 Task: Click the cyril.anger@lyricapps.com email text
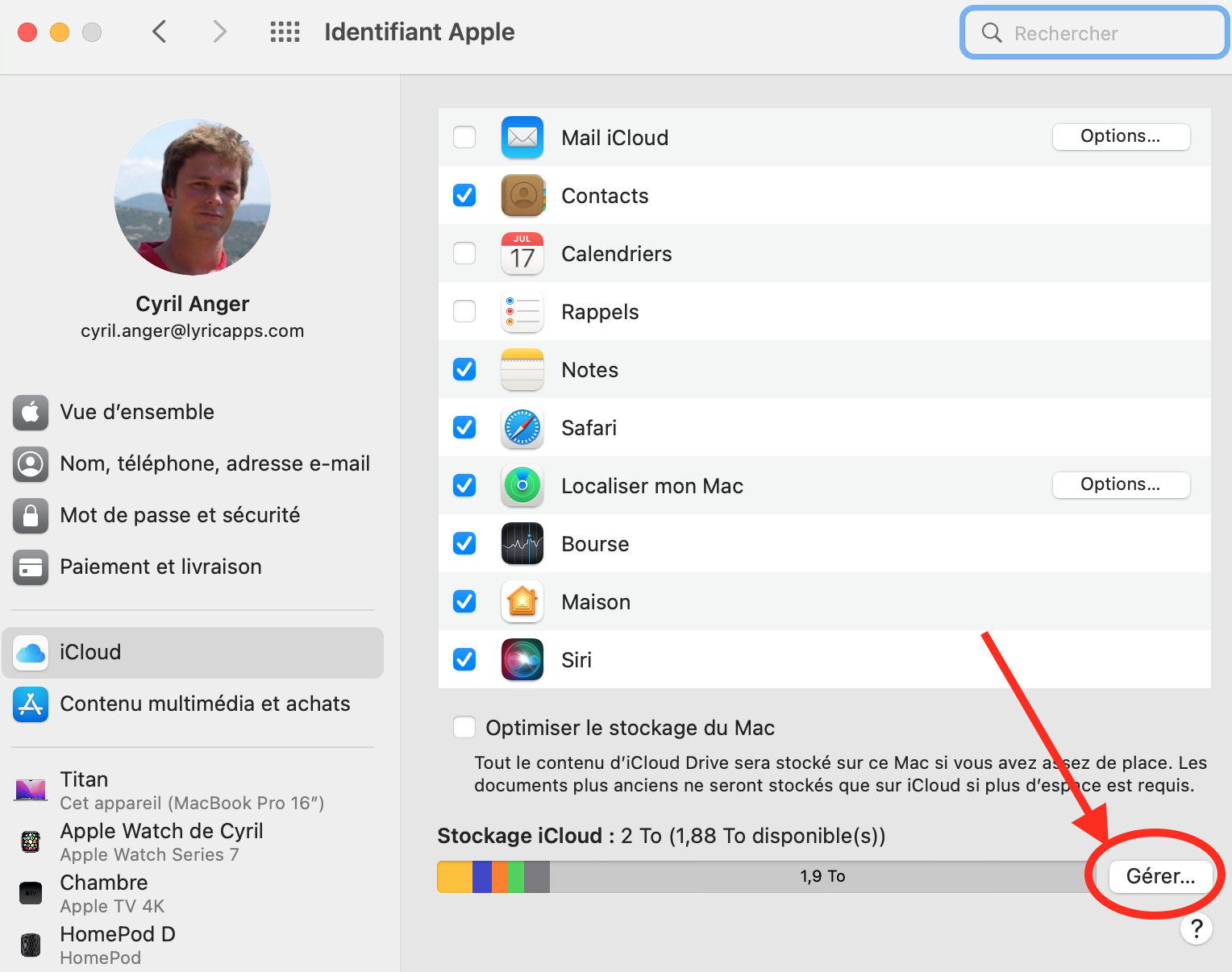[193, 330]
